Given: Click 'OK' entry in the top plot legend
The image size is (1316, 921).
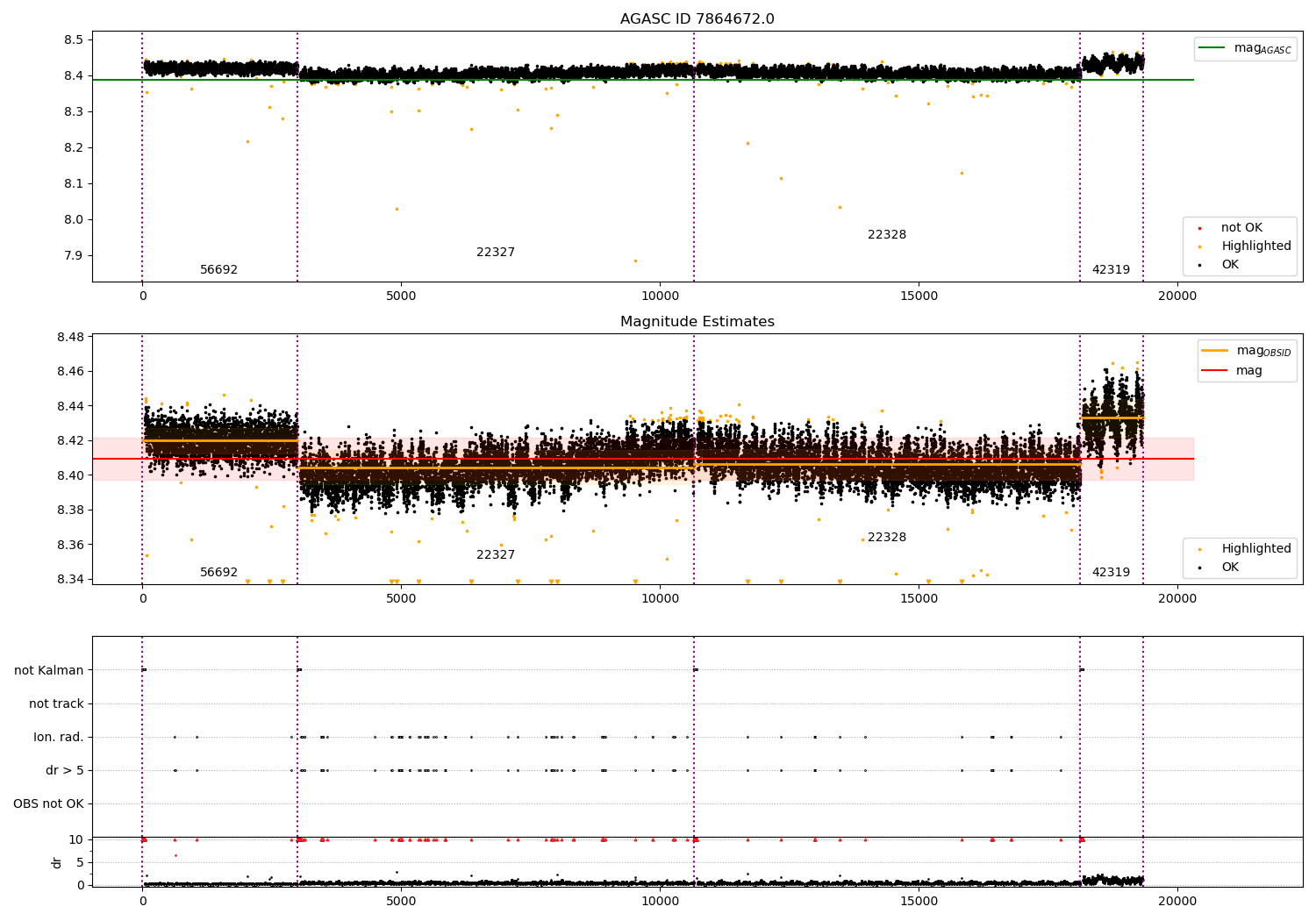Looking at the screenshot, I should coord(1230,265).
